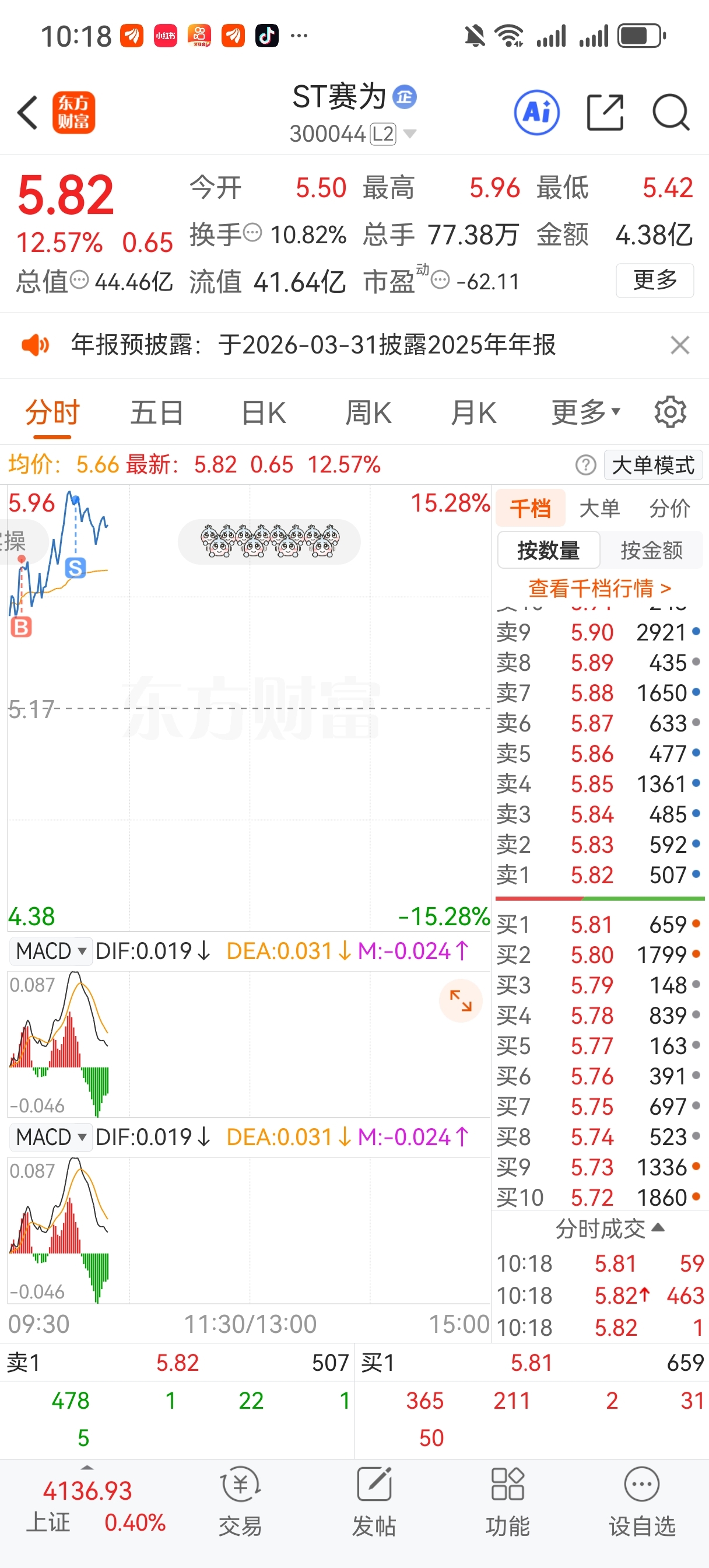The image size is (709, 1568).
Task: Tap the L2 level badge
Action: [384, 134]
